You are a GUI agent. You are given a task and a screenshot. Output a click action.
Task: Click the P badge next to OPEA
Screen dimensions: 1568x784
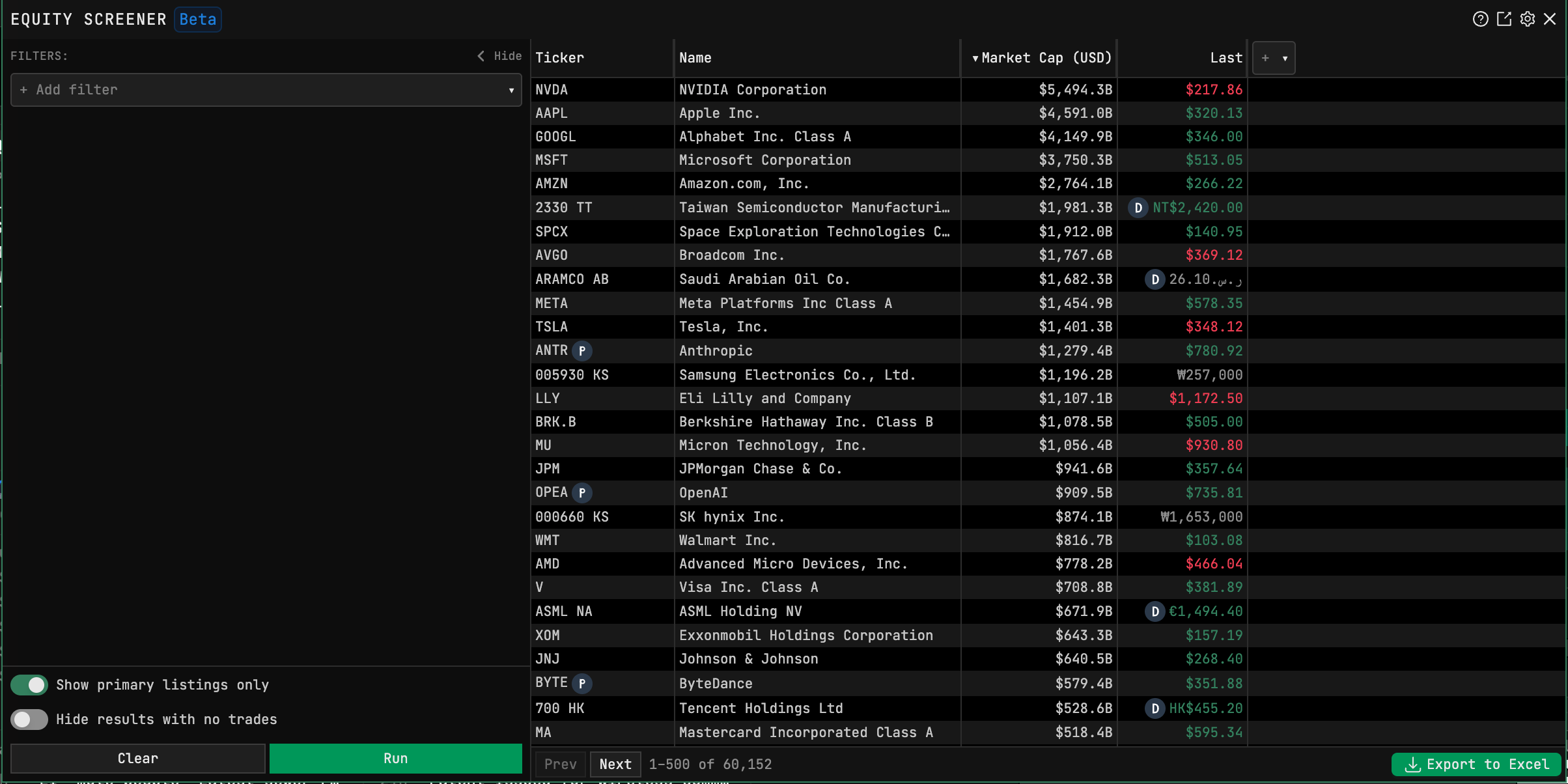tap(582, 493)
